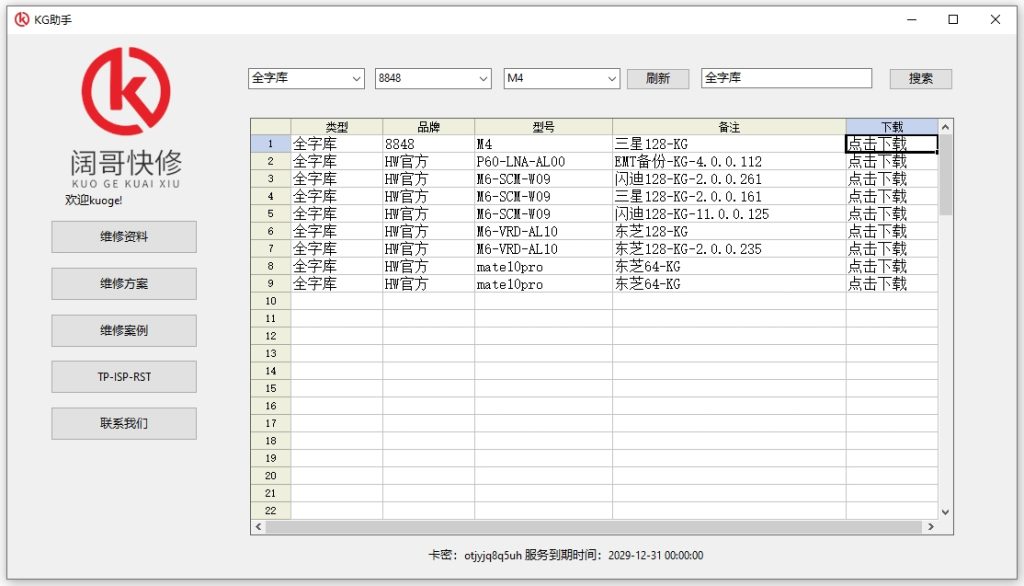Click 点击下载 for 闪迪128-KG-2.0.0.261 row
The image size is (1024, 586).
pos(891,179)
